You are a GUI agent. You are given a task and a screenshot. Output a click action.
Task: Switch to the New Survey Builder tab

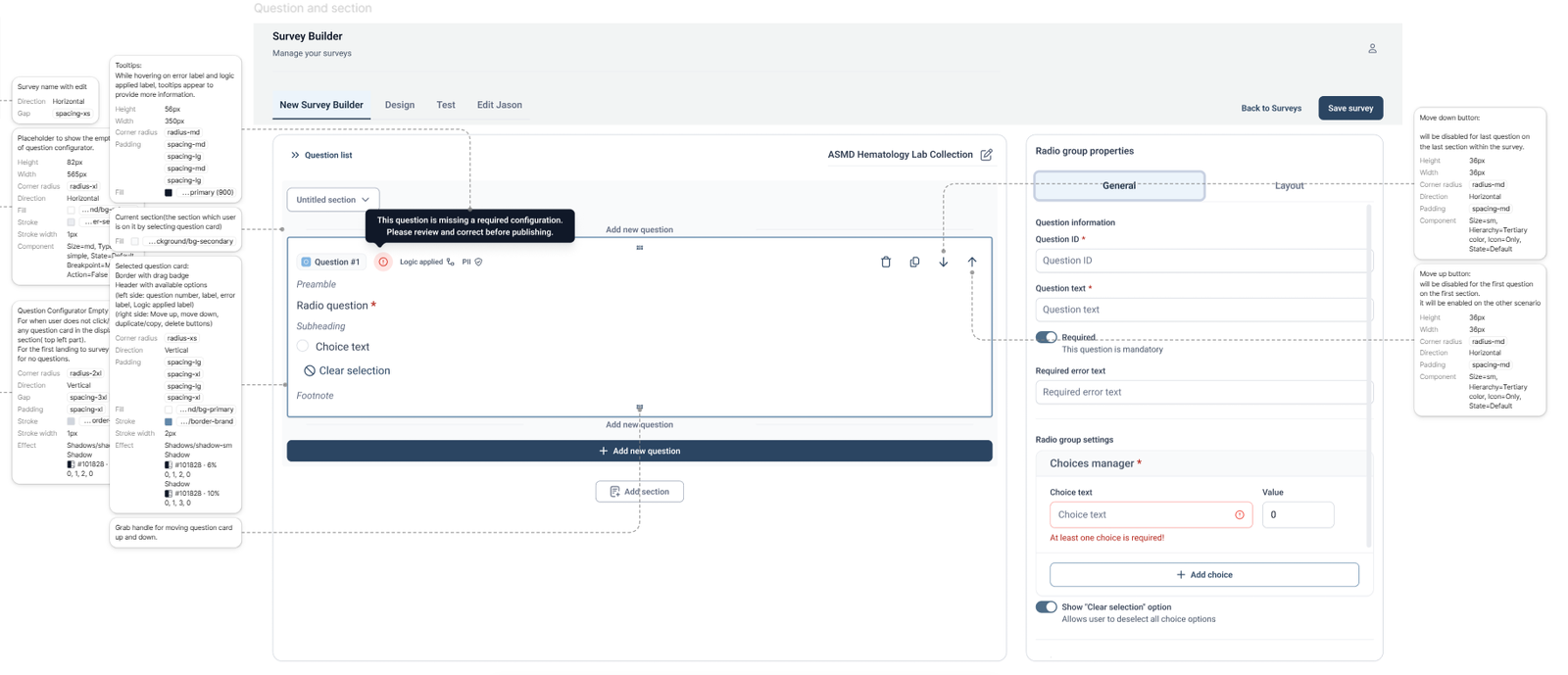pyautogui.click(x=321, y=105)
